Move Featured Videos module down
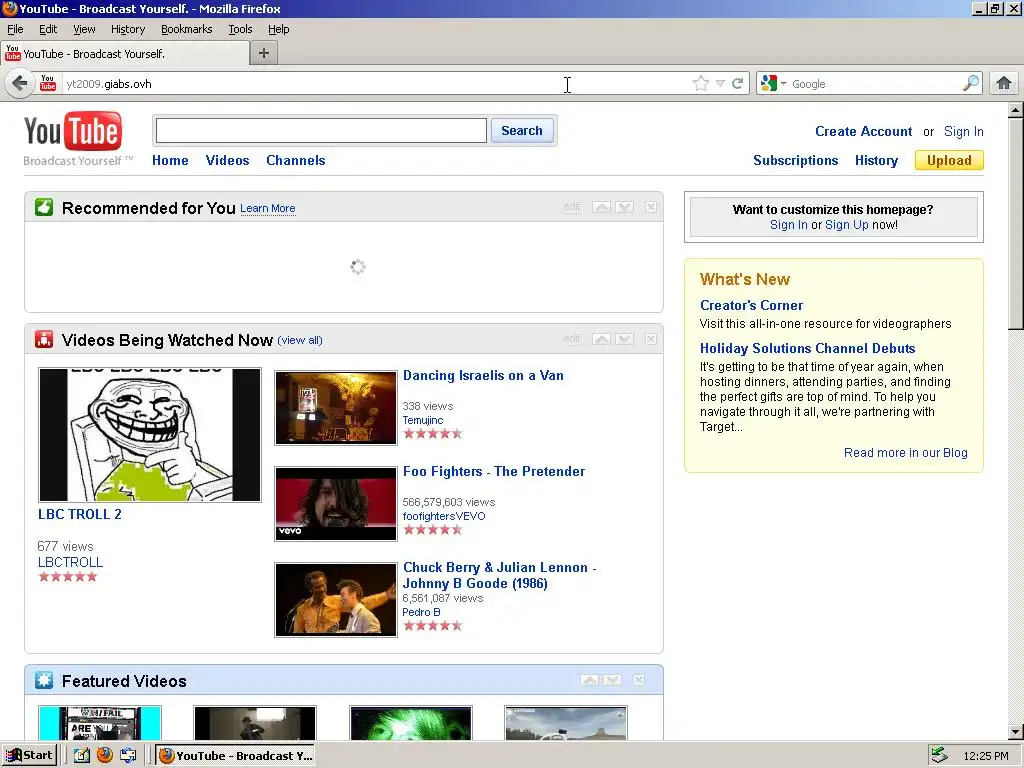 (x=613, y=680)
